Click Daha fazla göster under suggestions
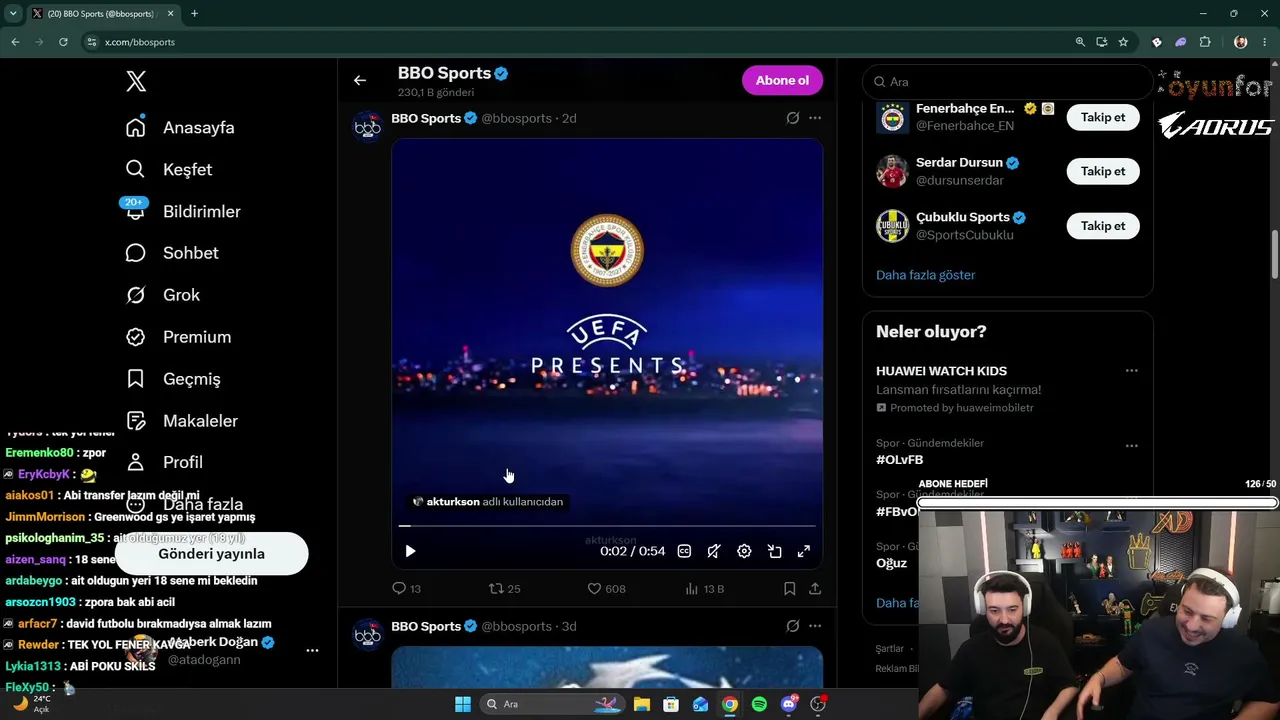Image resolution: width=1280 pixels, height=720 pixels. click(x=925, y=275)
